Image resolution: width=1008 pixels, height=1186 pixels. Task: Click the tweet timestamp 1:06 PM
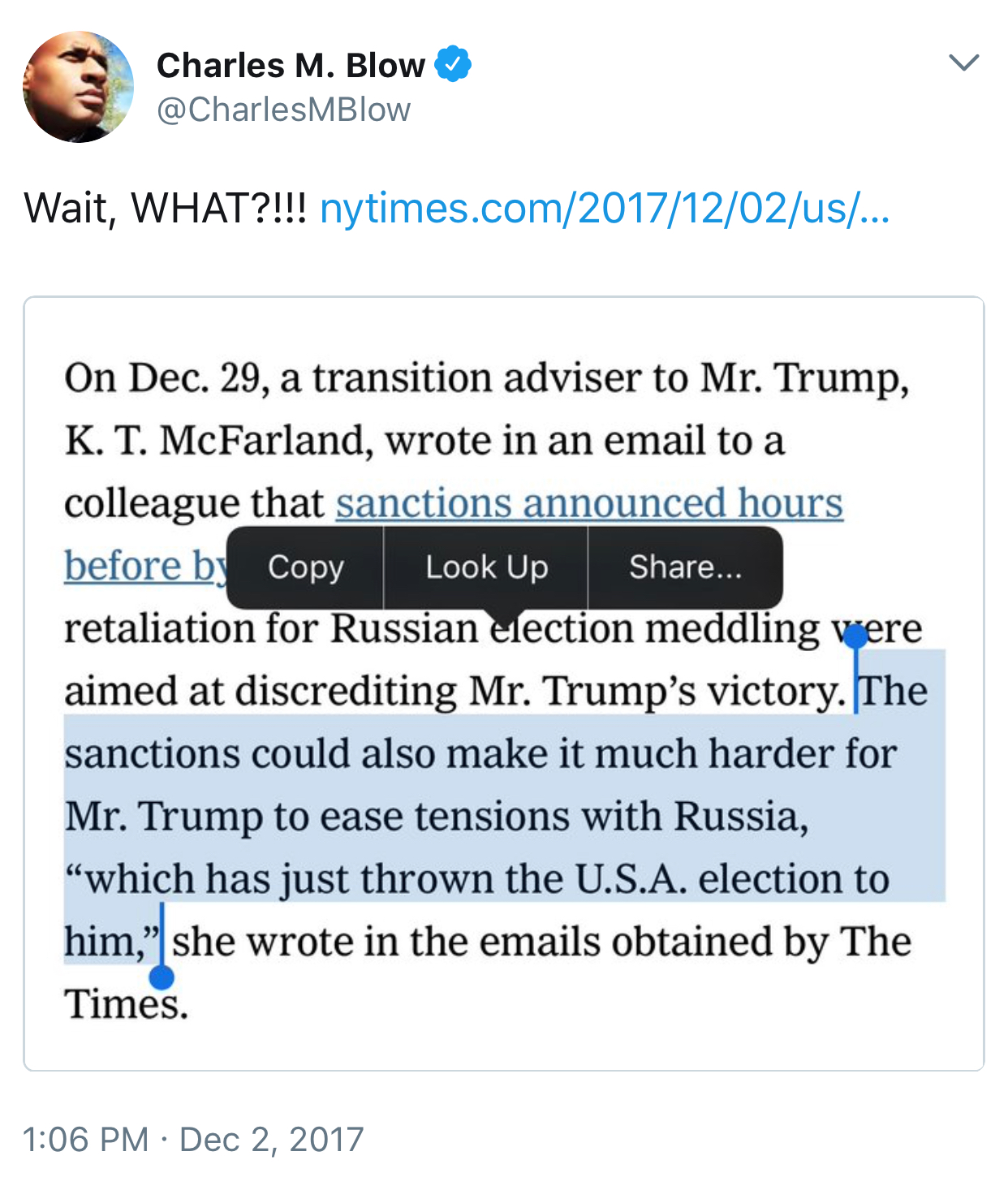[86, 1139]
